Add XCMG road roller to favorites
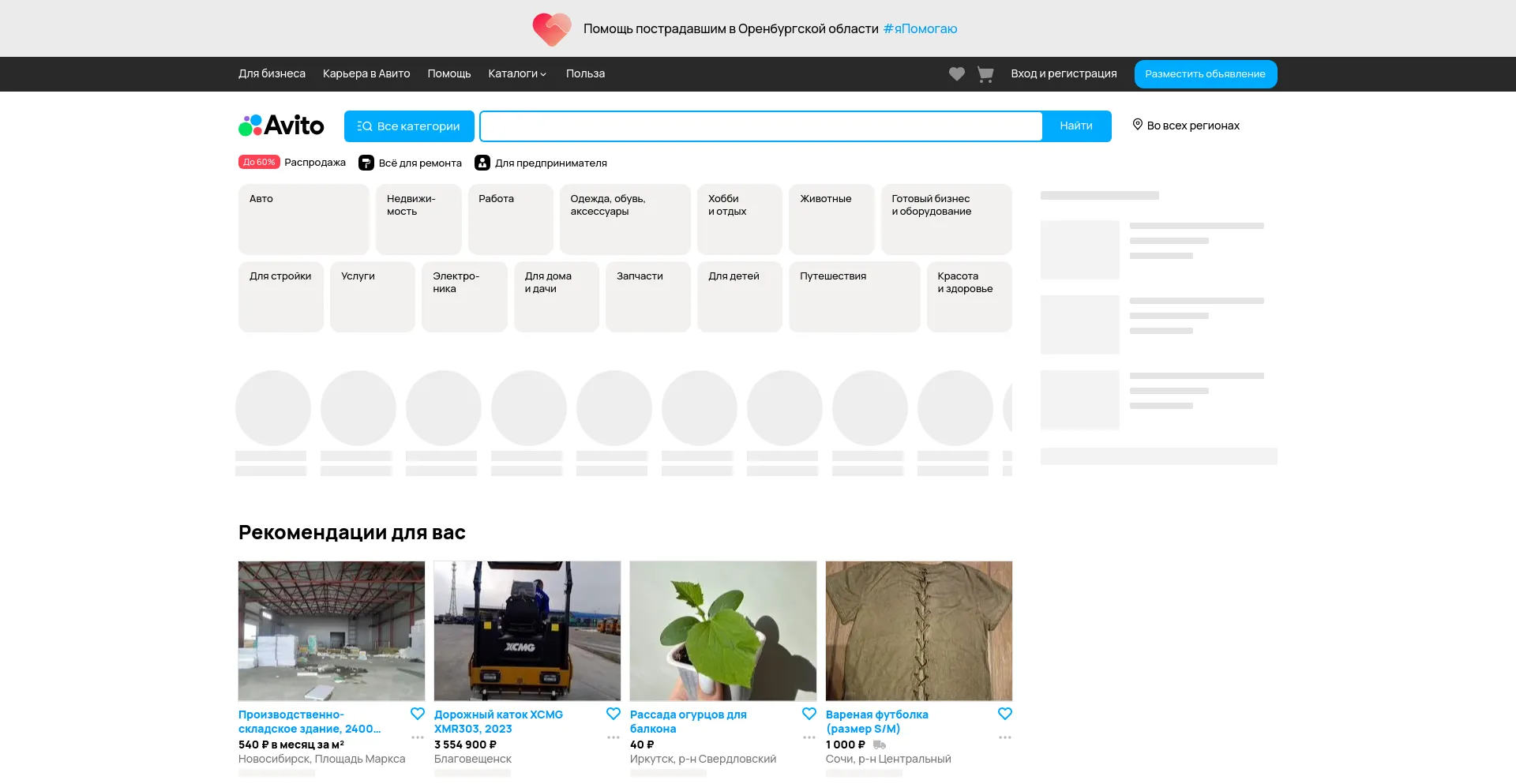 (x=614, y=714)
